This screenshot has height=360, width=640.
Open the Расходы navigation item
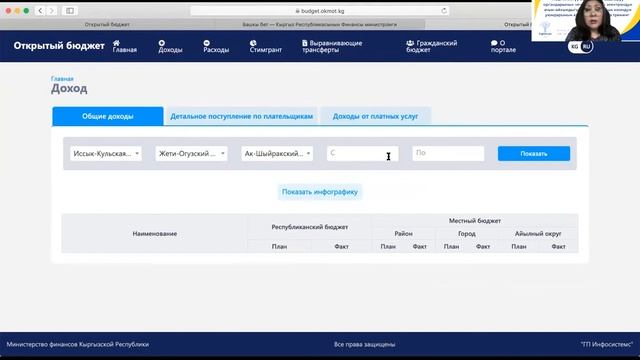tap(216, 47)
